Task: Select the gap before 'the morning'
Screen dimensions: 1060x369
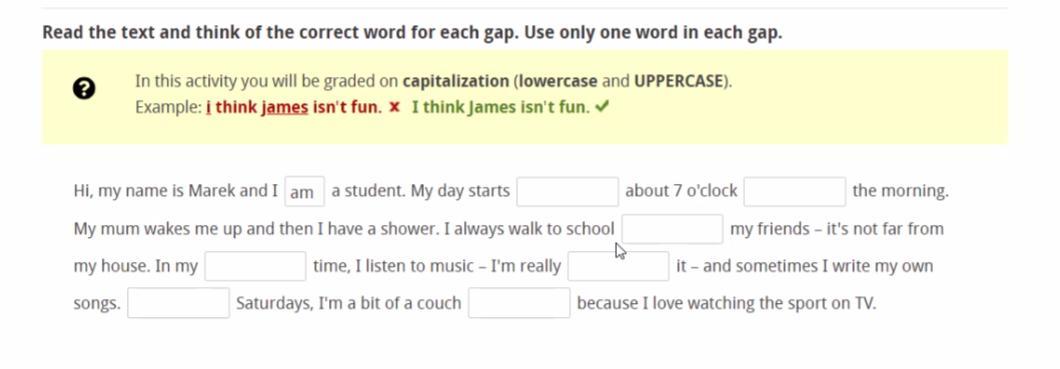Action: click(794, 191)
